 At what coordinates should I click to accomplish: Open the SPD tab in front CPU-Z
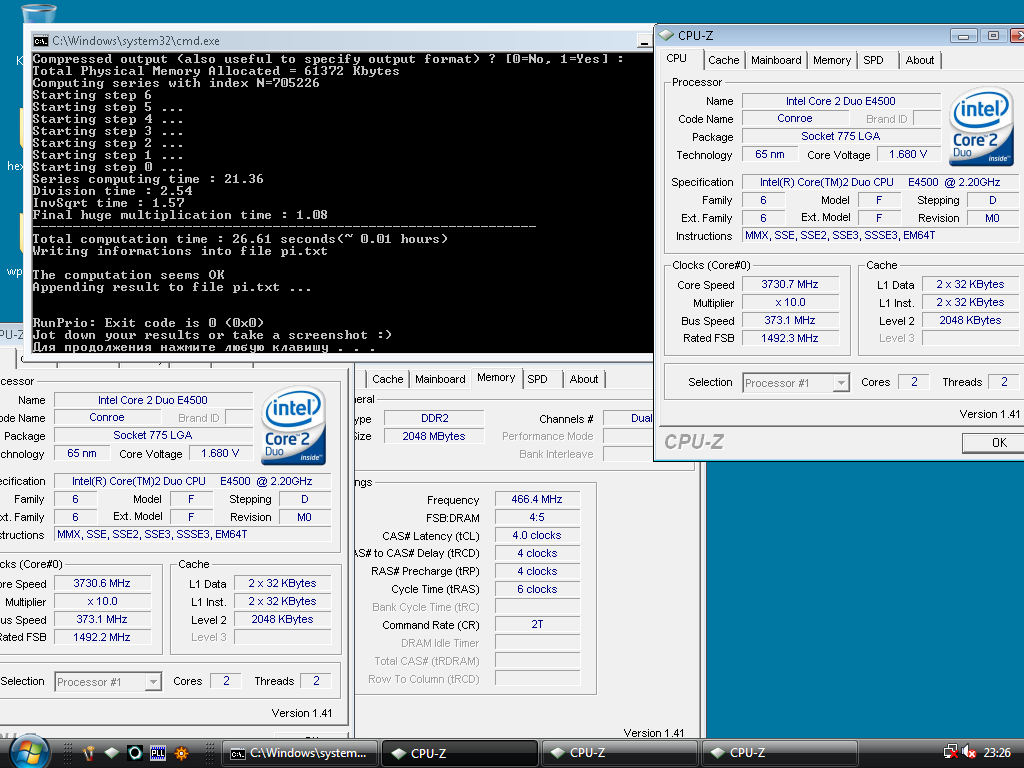[874, 60]
